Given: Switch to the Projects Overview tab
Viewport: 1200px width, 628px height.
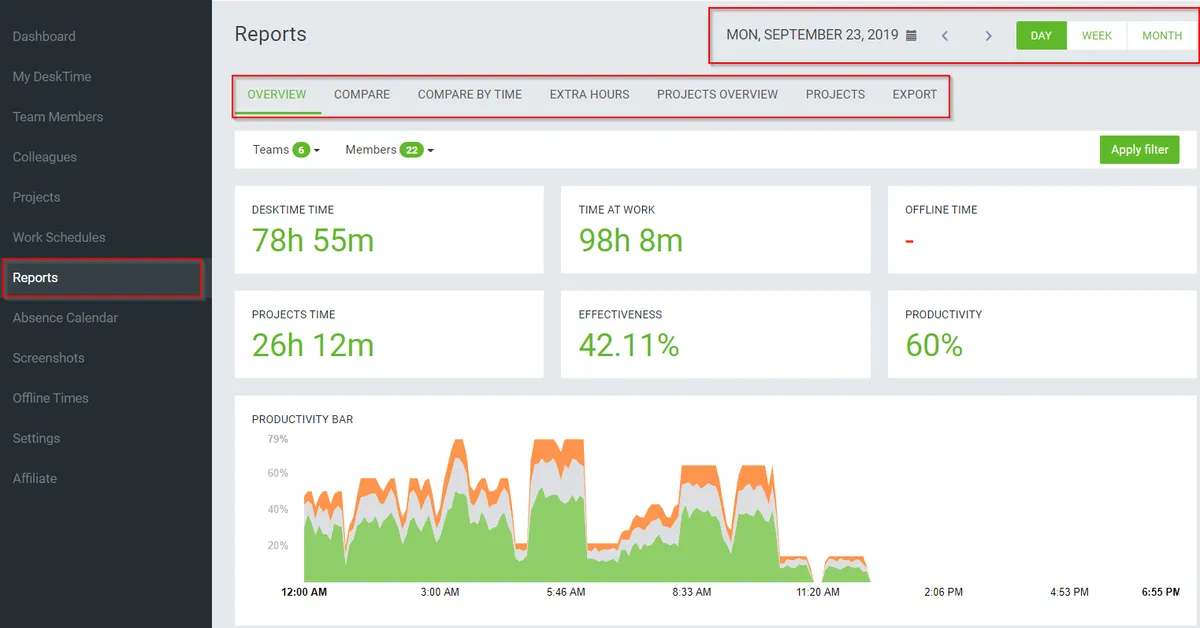Looking at the screenshot, I should point(717,94).
